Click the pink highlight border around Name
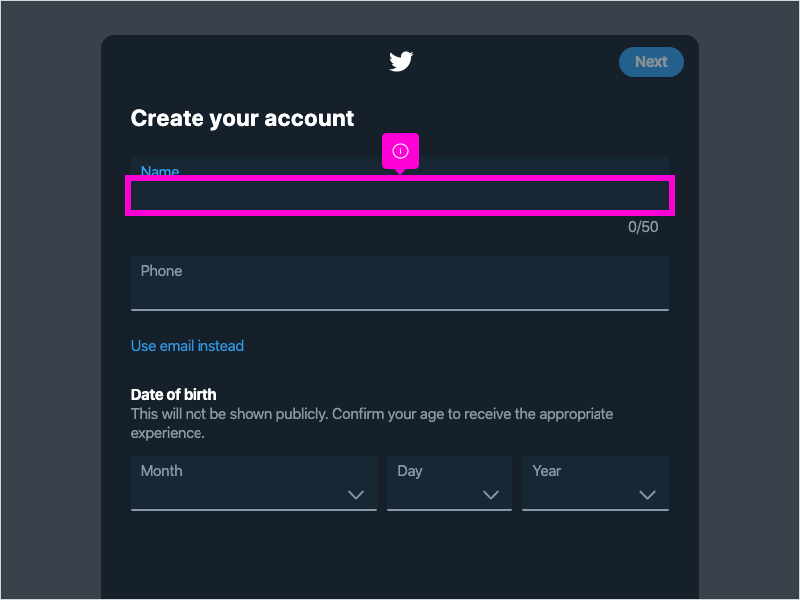The width and height of the screenshot is (800, 600). 400,178
